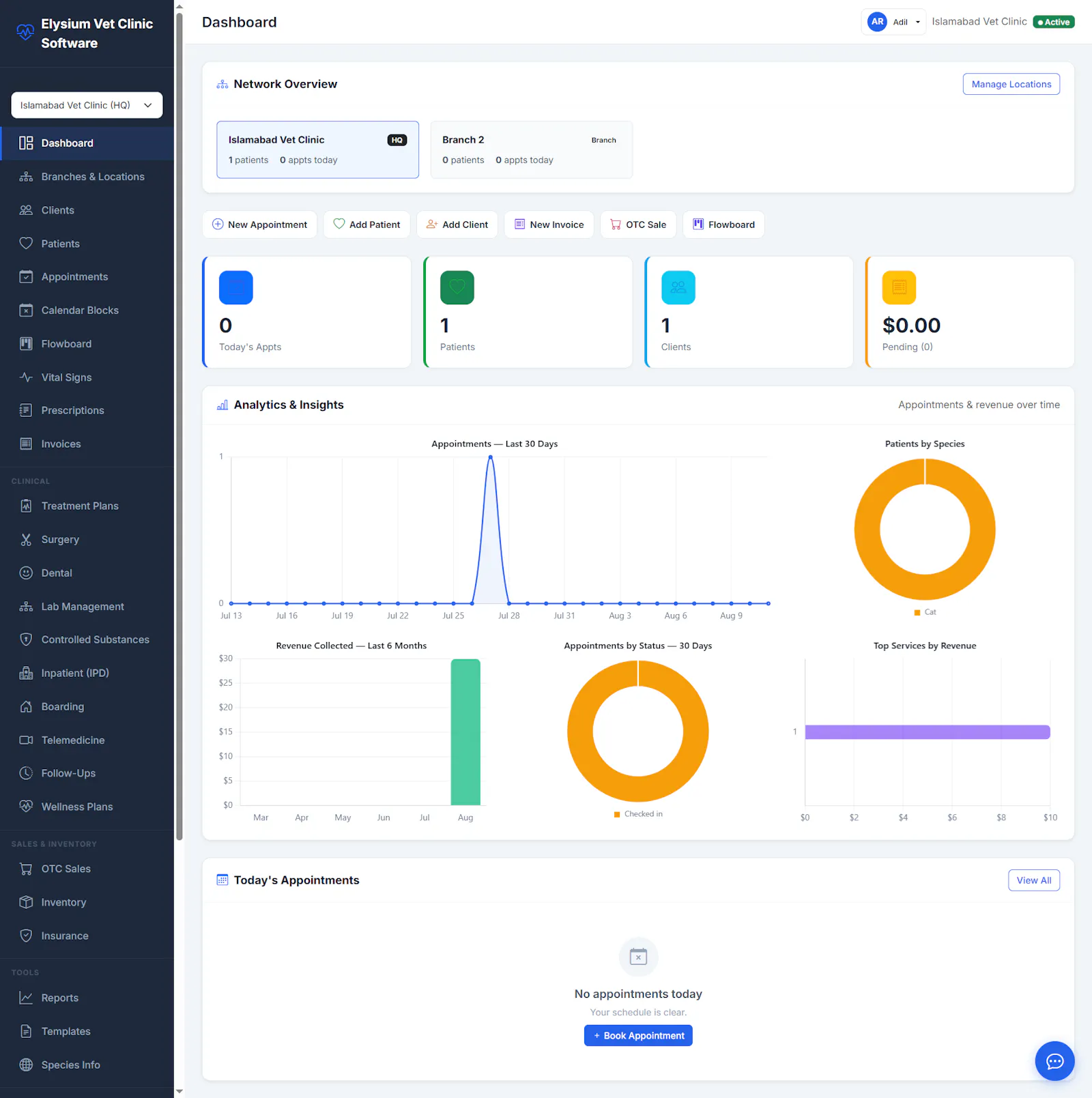Click the blue Today's Appts card icon

click(x=236, y=287)
